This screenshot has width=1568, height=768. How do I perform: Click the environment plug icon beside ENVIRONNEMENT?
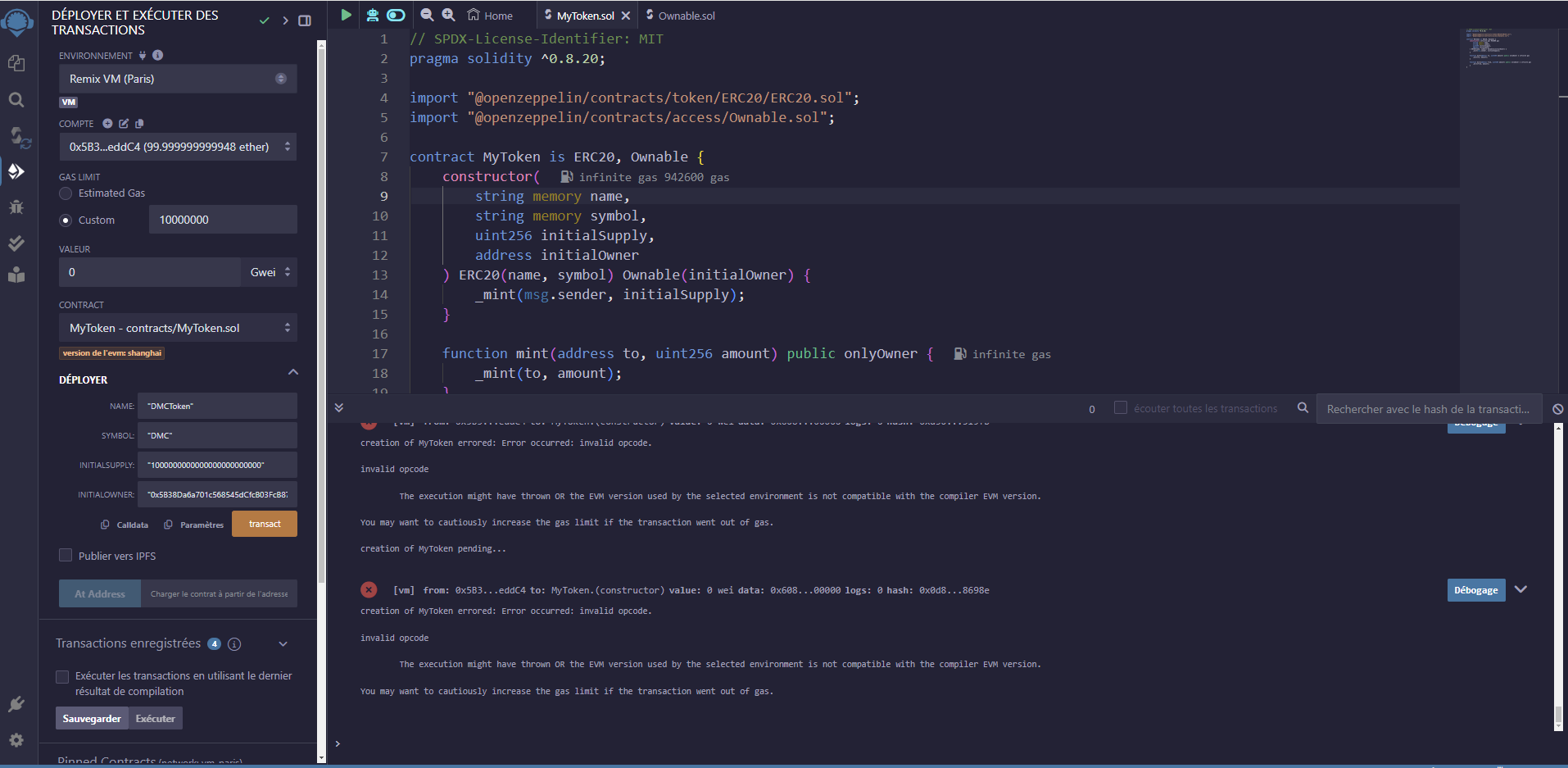pos(143,55)
